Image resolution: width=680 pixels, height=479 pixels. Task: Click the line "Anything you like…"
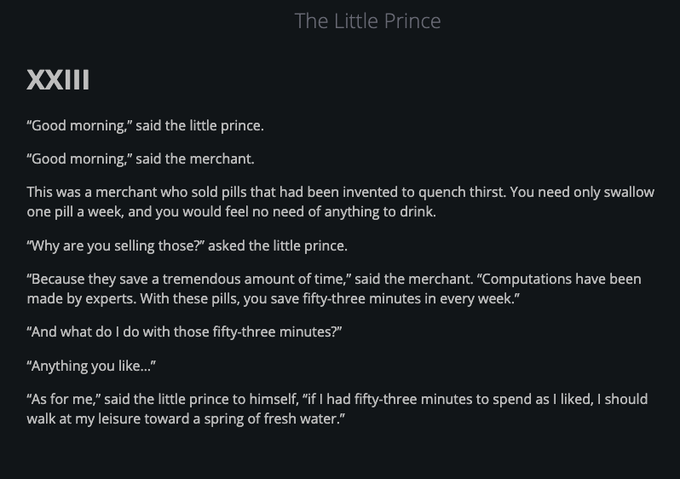pos(91,366)
